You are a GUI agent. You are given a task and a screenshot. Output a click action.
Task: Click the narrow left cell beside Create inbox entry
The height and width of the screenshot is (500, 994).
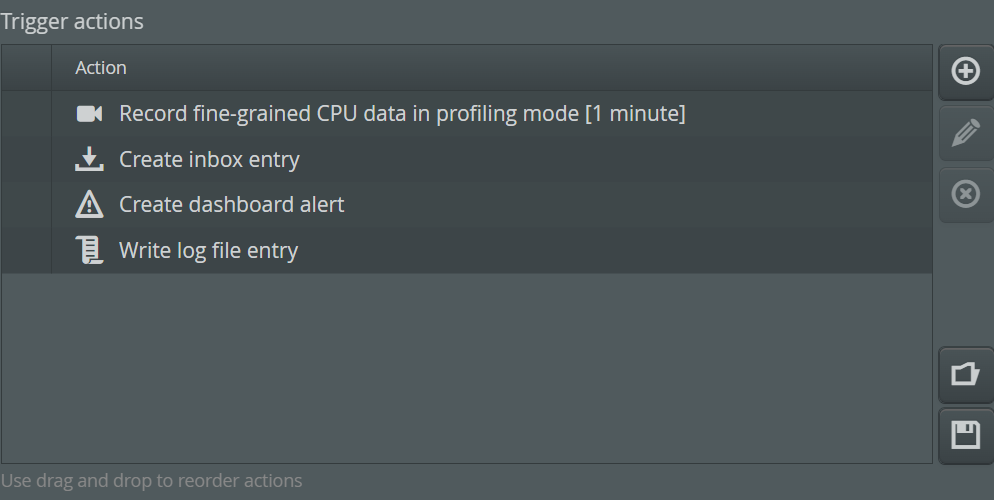coord(26,159)
